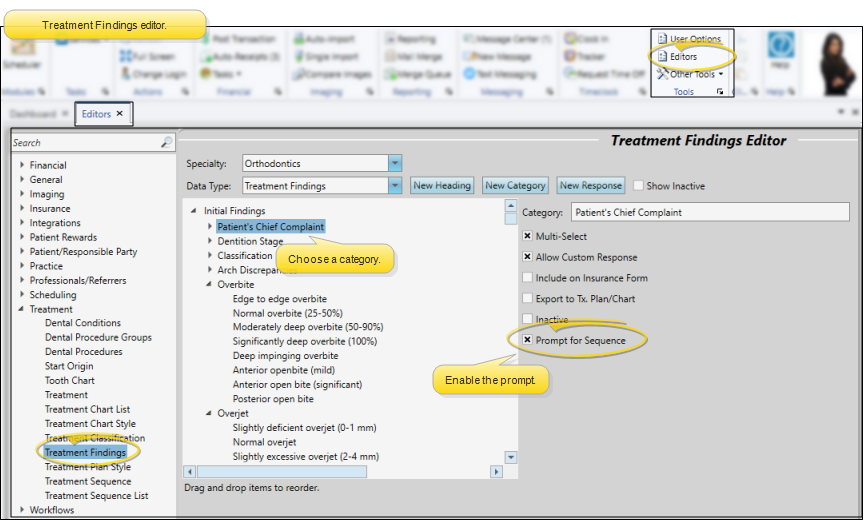Click the Tools group dialog launcher
The image size is (864, 520).
[x=720, y=92]
